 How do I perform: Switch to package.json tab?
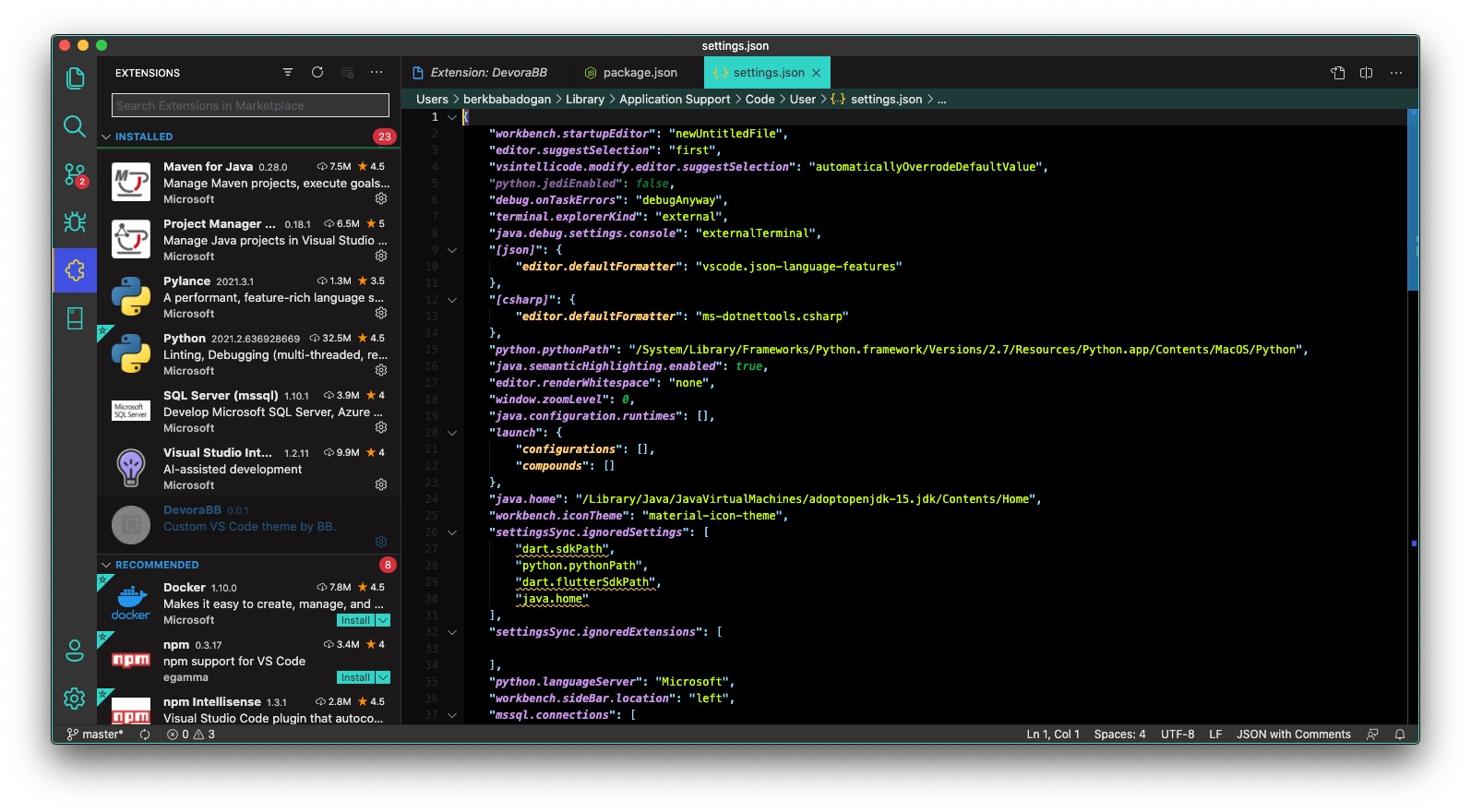(639, 73)
